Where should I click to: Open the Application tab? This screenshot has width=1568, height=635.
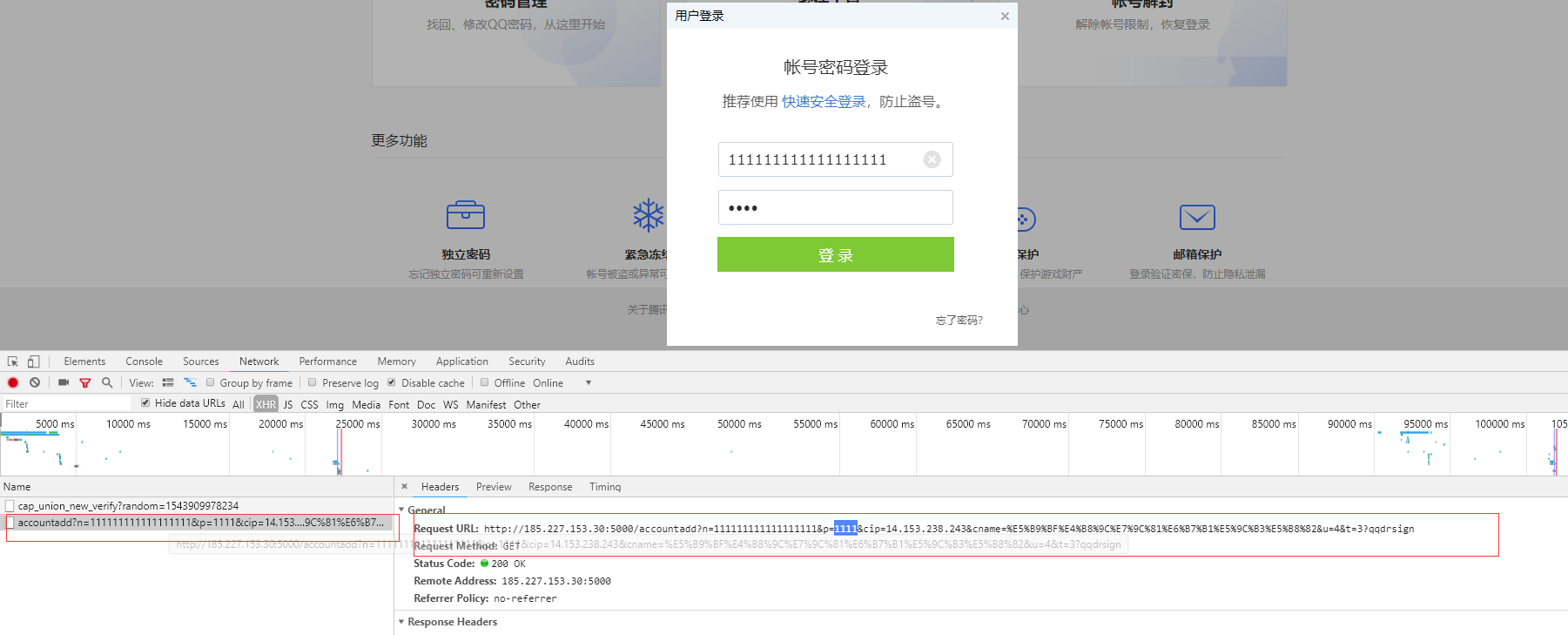462,361
